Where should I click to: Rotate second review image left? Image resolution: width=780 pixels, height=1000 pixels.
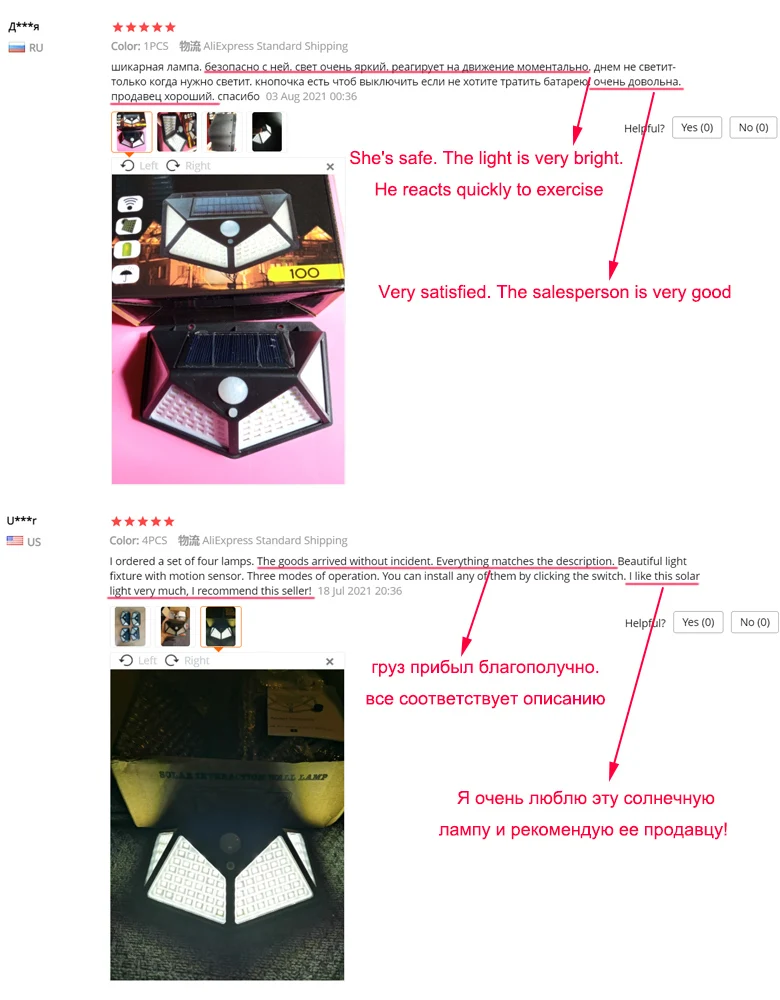point(138,660)
